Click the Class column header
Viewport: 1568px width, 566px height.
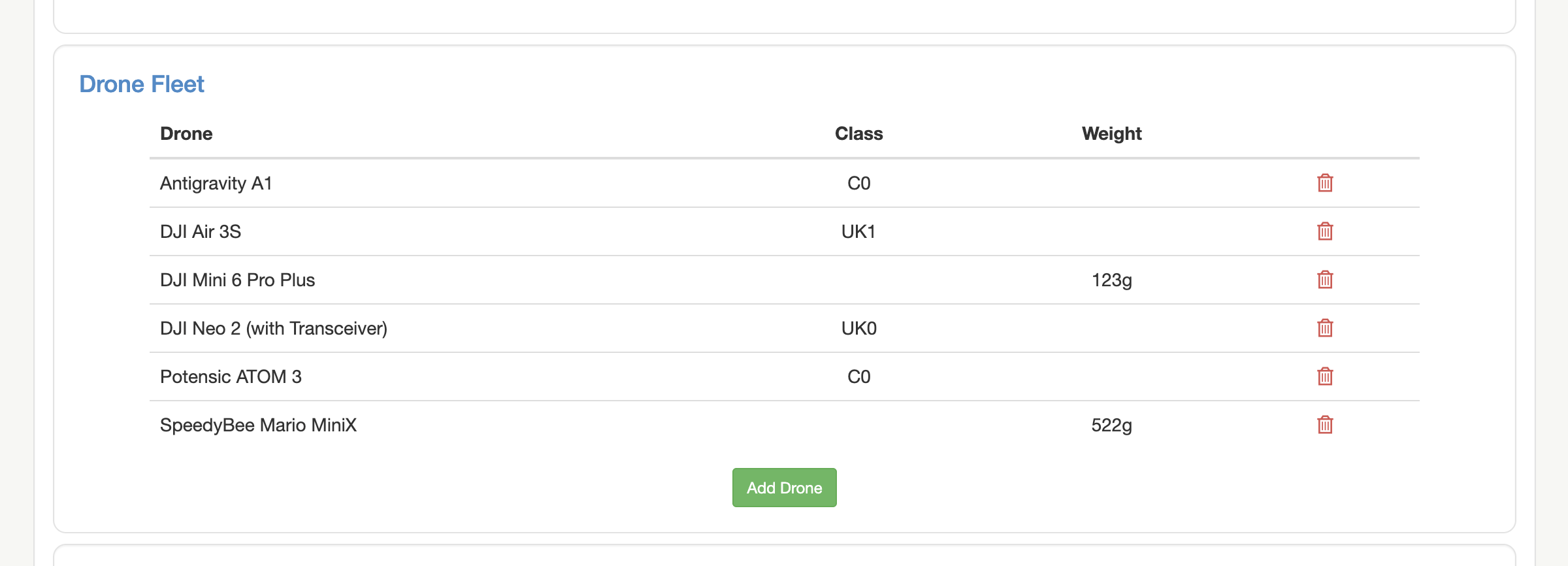click(858, 133)
